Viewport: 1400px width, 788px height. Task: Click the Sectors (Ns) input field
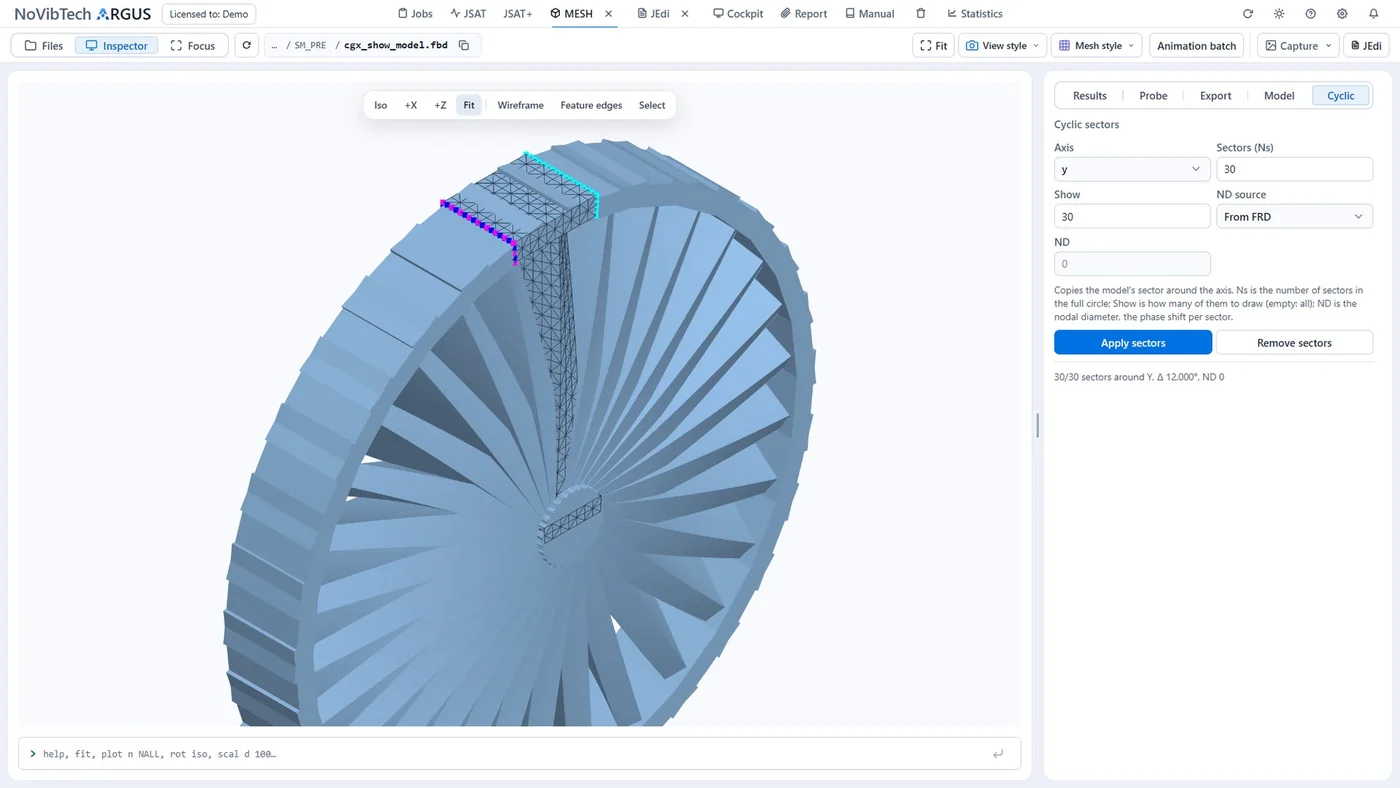coord(1294,169)
